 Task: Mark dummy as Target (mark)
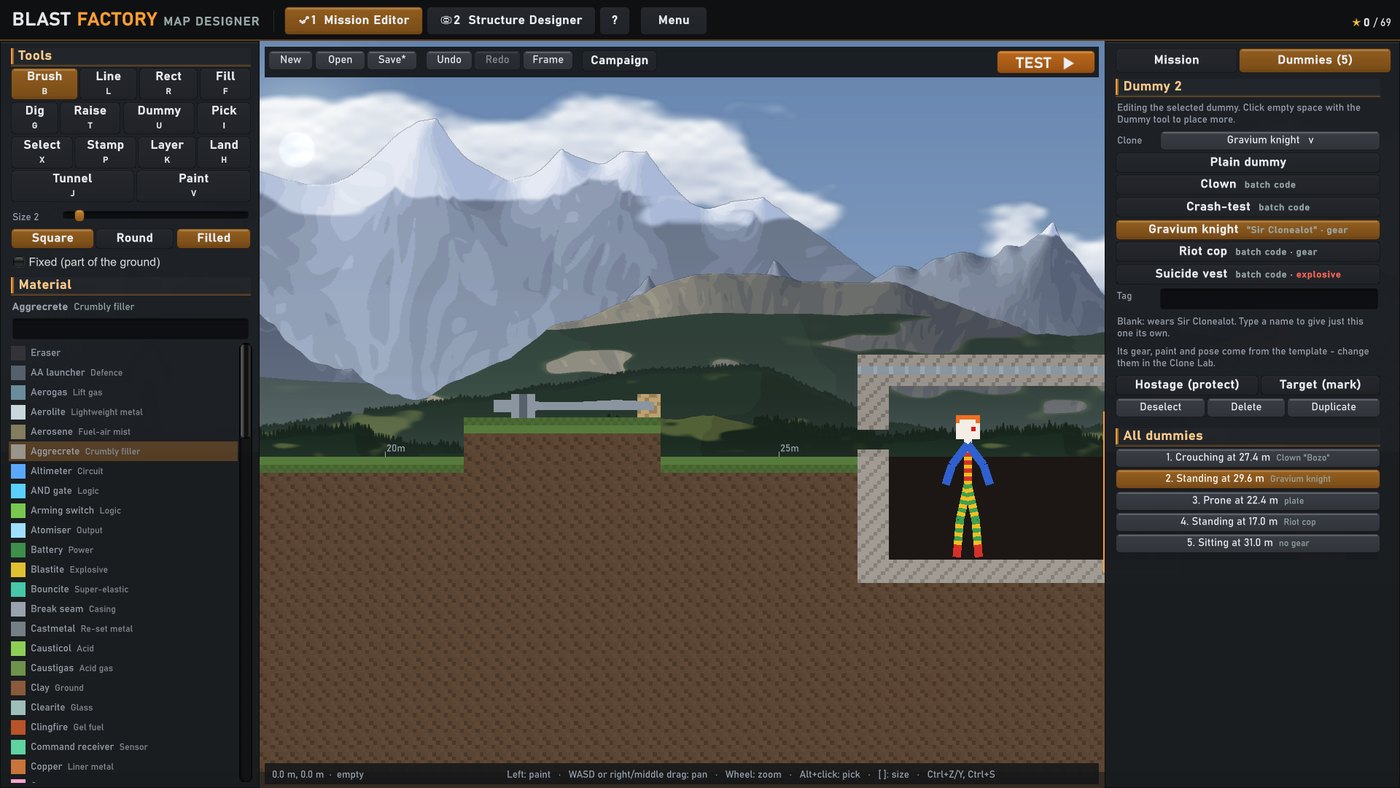coord(1321,385)
